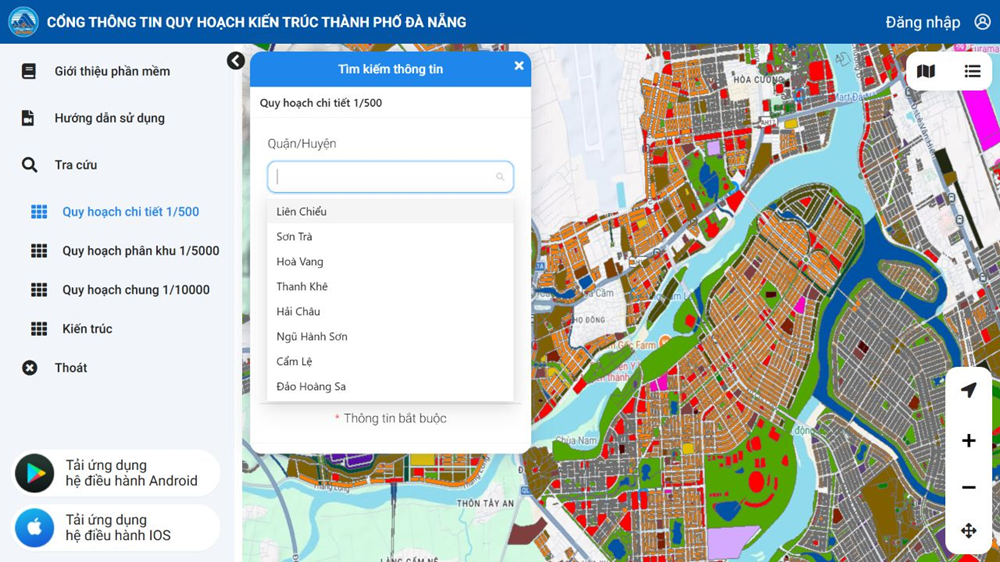Click the Apple iOS icon

tap(34, 528)
